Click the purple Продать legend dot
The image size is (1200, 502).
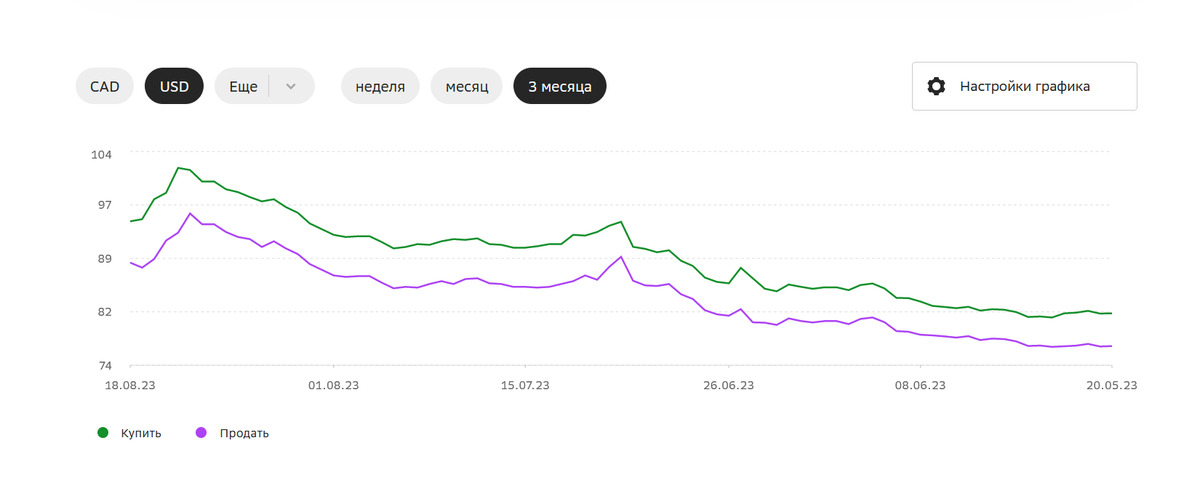201,433
